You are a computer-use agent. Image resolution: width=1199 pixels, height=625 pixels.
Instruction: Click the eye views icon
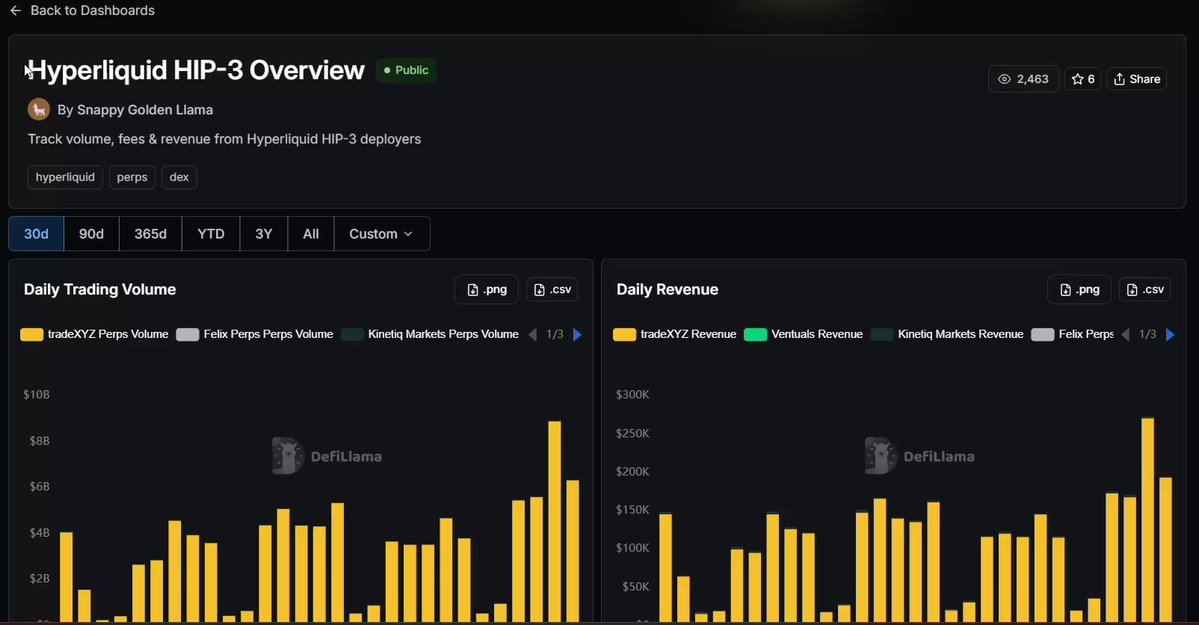pos(1005,79)
